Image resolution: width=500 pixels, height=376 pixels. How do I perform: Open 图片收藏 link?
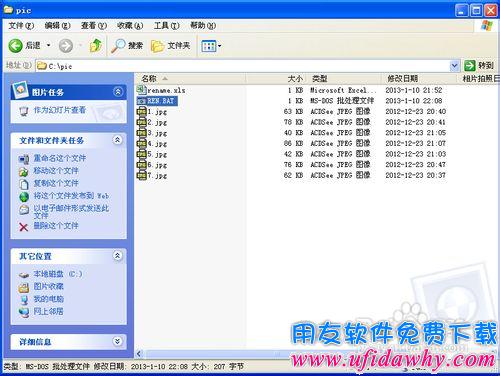click(x=49, y=286)
